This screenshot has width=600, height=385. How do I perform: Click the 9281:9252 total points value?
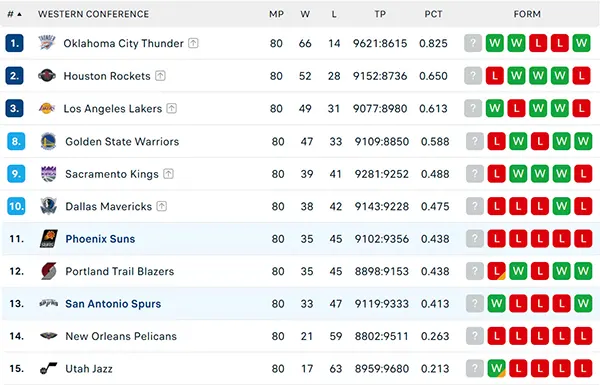[382, 174]
